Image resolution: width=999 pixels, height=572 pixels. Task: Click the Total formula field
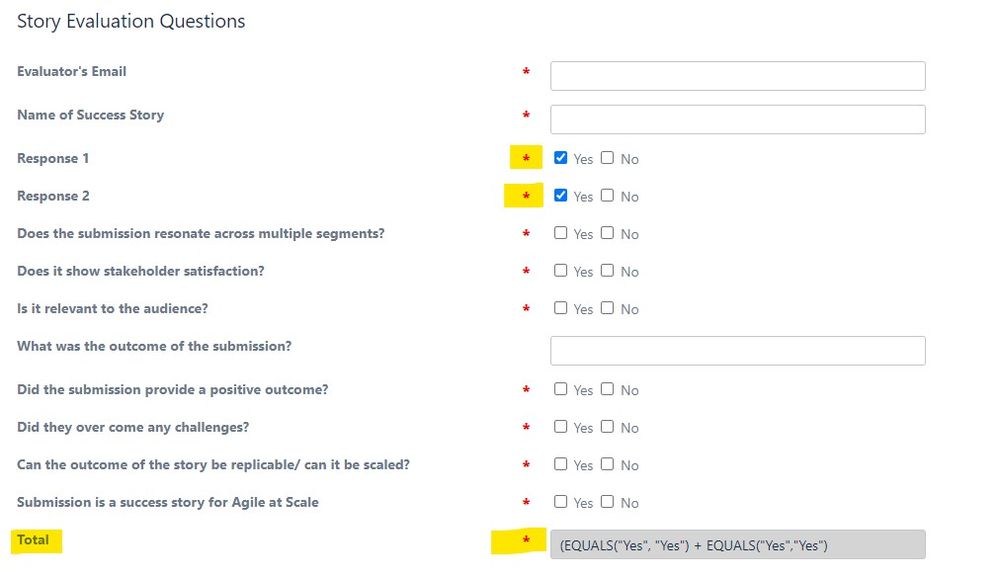pos(738,545)
